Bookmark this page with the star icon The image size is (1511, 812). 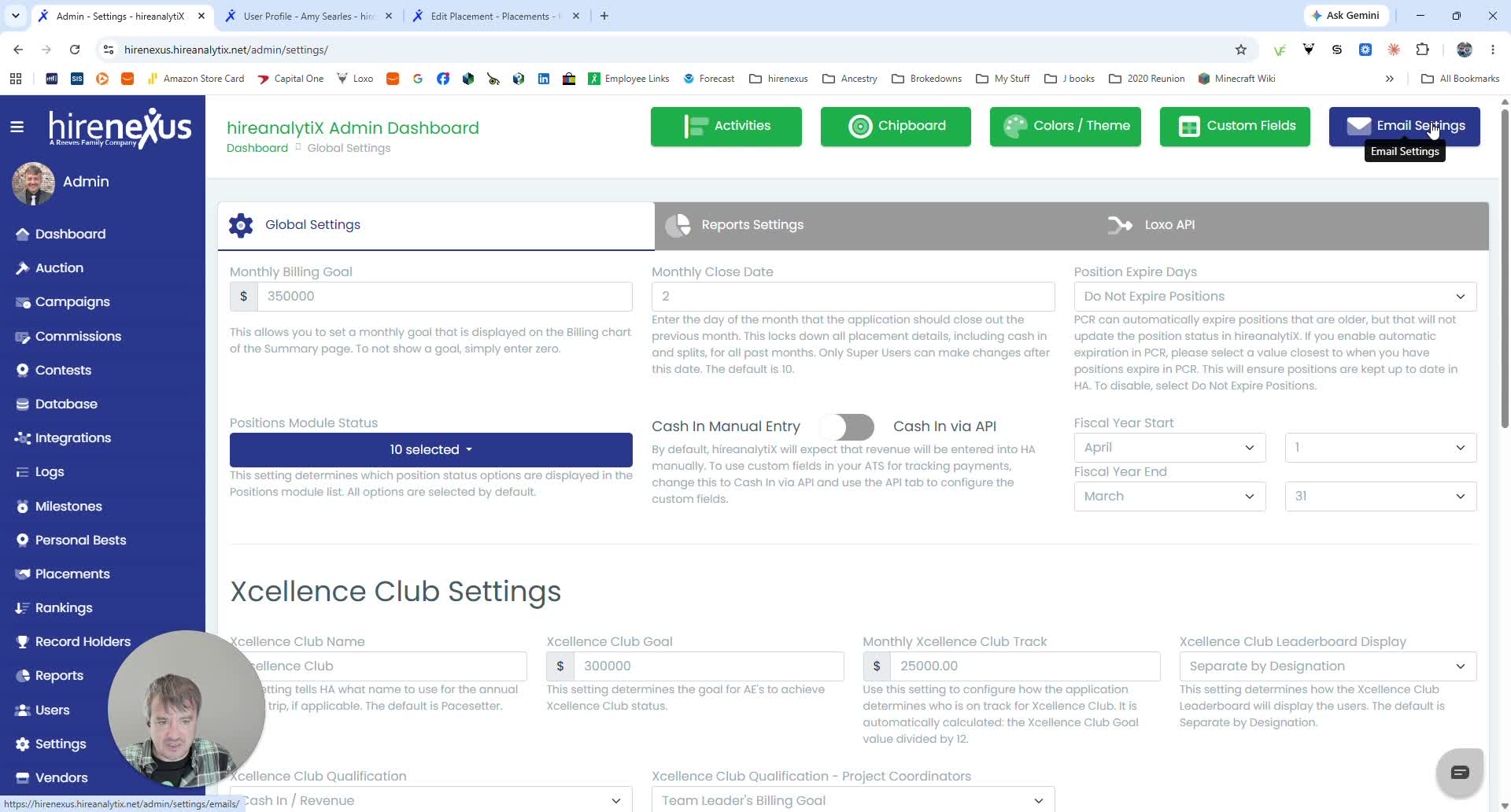point(1241,50)
